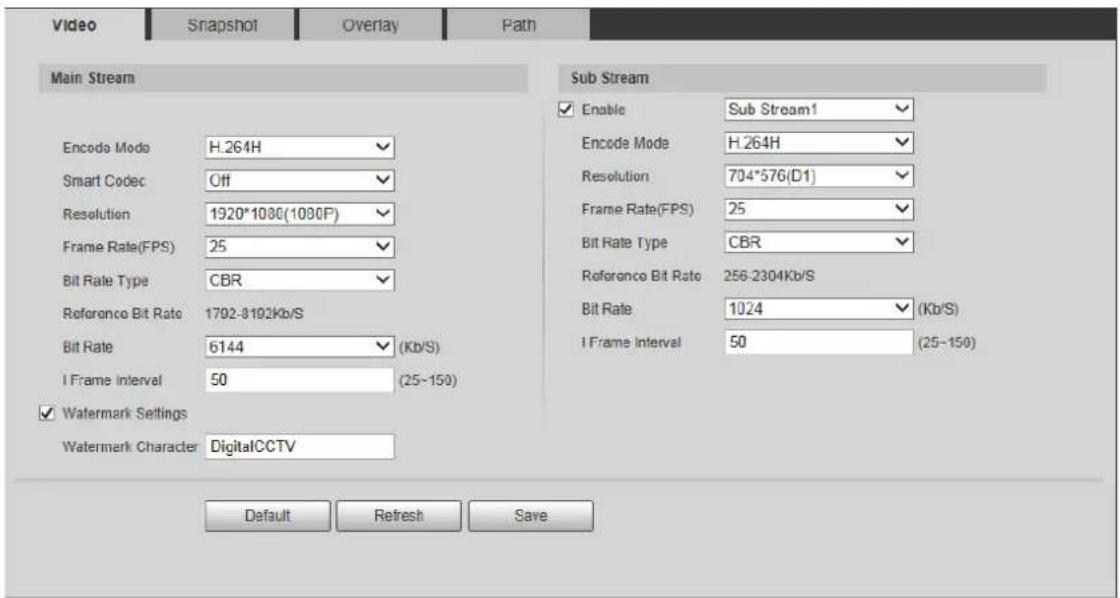Open Sub Stream Encode Mode dropdown

tap(819, 143)
